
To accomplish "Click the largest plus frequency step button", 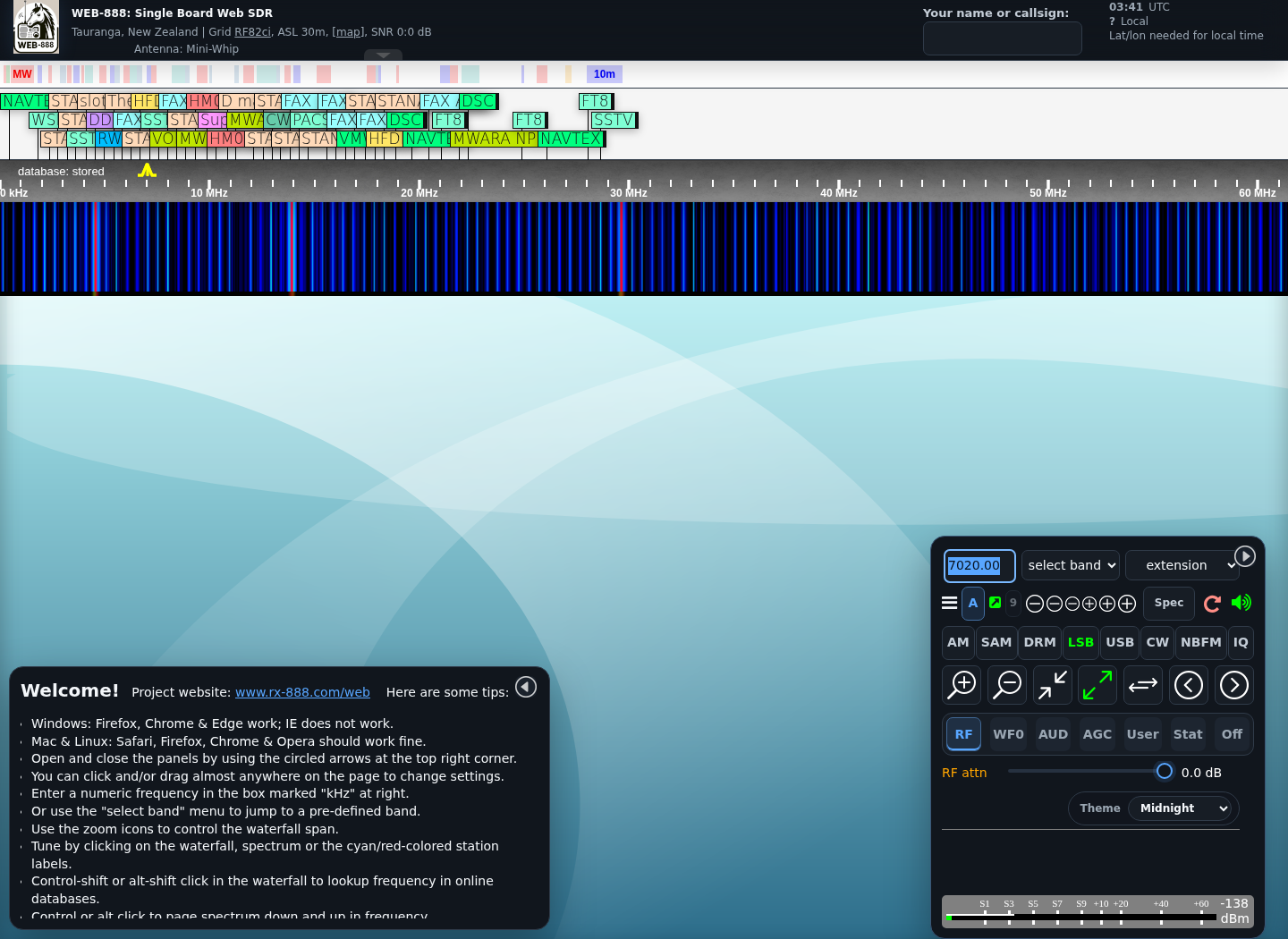I will coord(1127,604).
